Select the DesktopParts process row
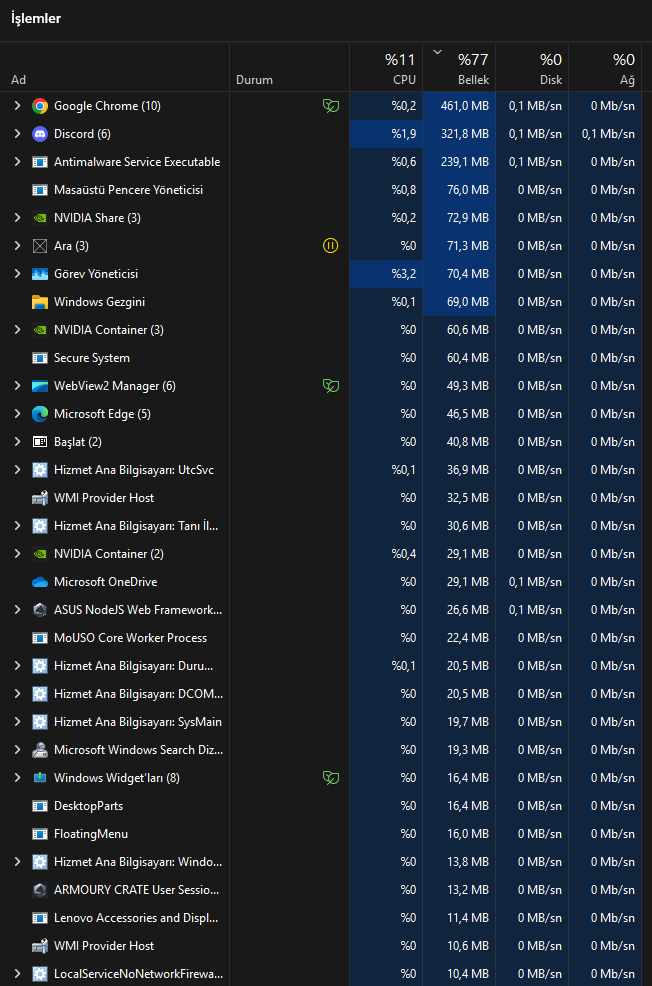This screenshot has height=986, width=652. point(321,806)
